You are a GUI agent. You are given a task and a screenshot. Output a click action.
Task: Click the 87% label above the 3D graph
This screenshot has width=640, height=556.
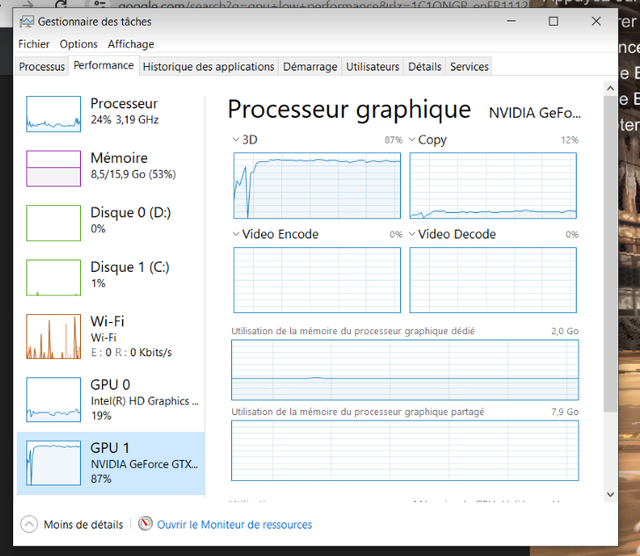[393, 140]
